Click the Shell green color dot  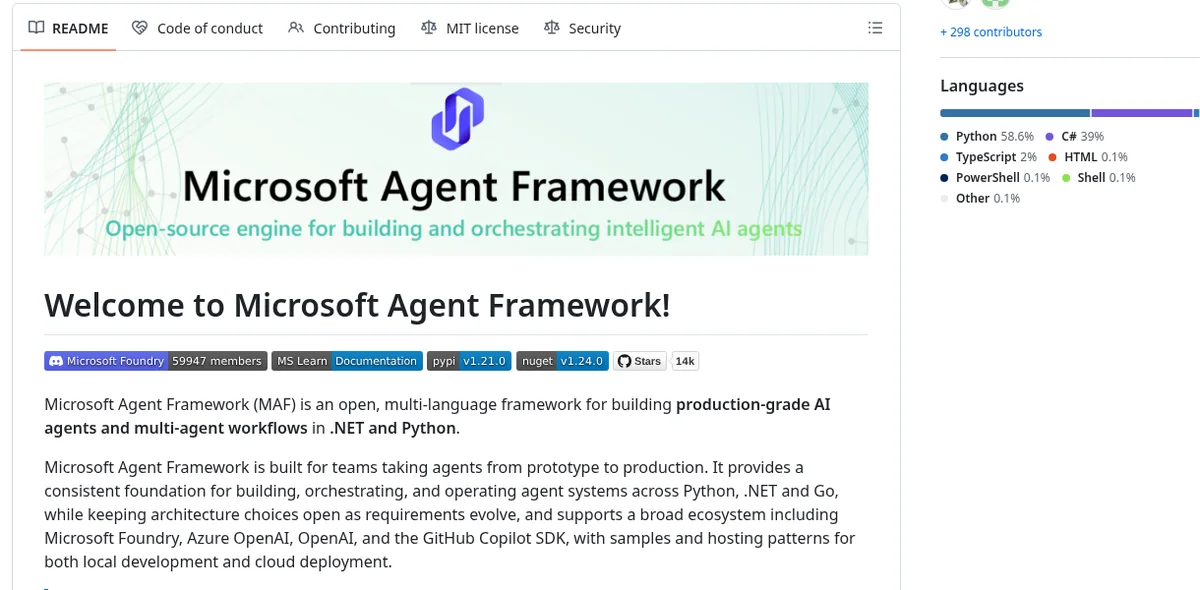[x=1067, y=178]
